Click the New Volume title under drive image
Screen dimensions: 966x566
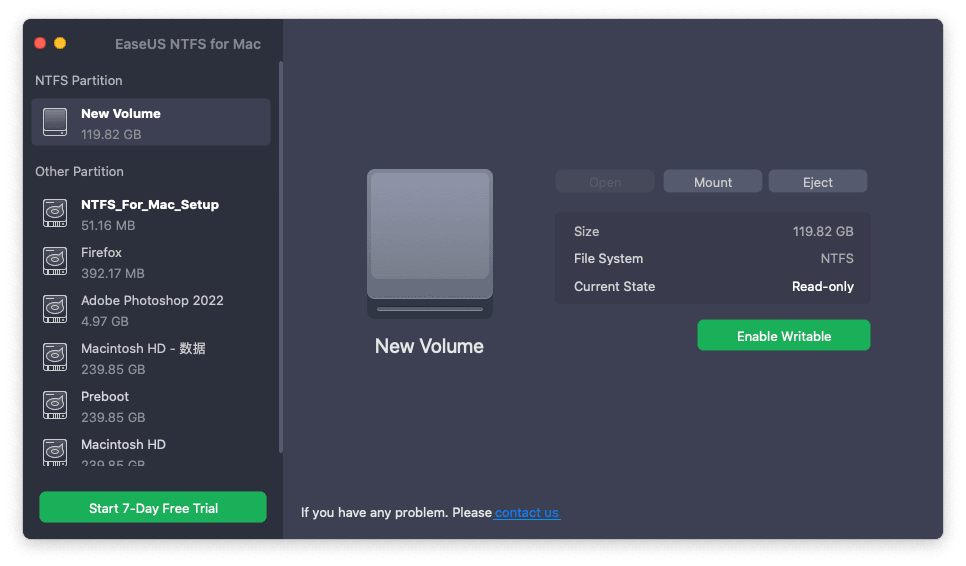coord(429,346)
